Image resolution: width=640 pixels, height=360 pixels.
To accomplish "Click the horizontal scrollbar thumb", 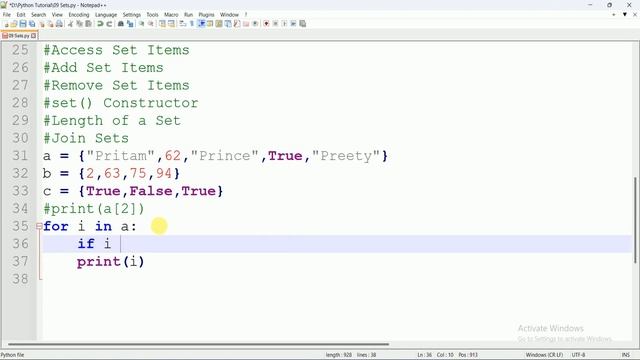I will pos(198,344).
